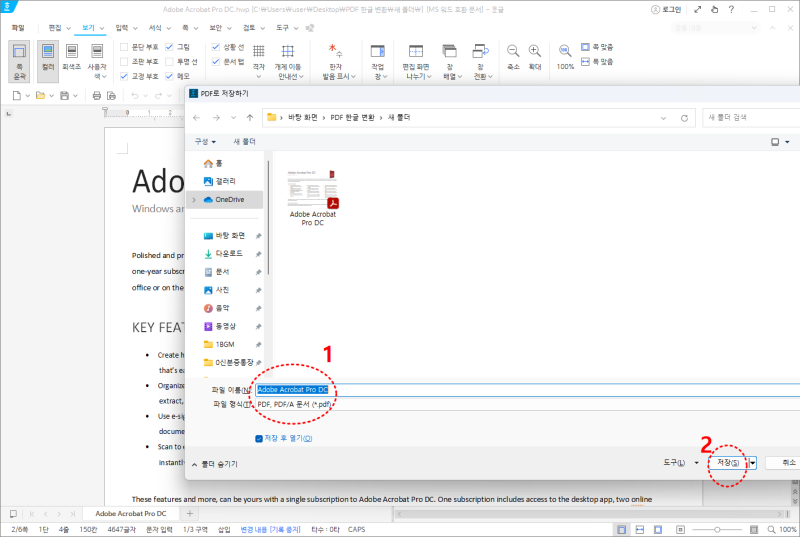The image size is (800, 537).
Task: Select the Adobe Acrobat Pro DC PDF thumbnail
Action: click(312, 198)
